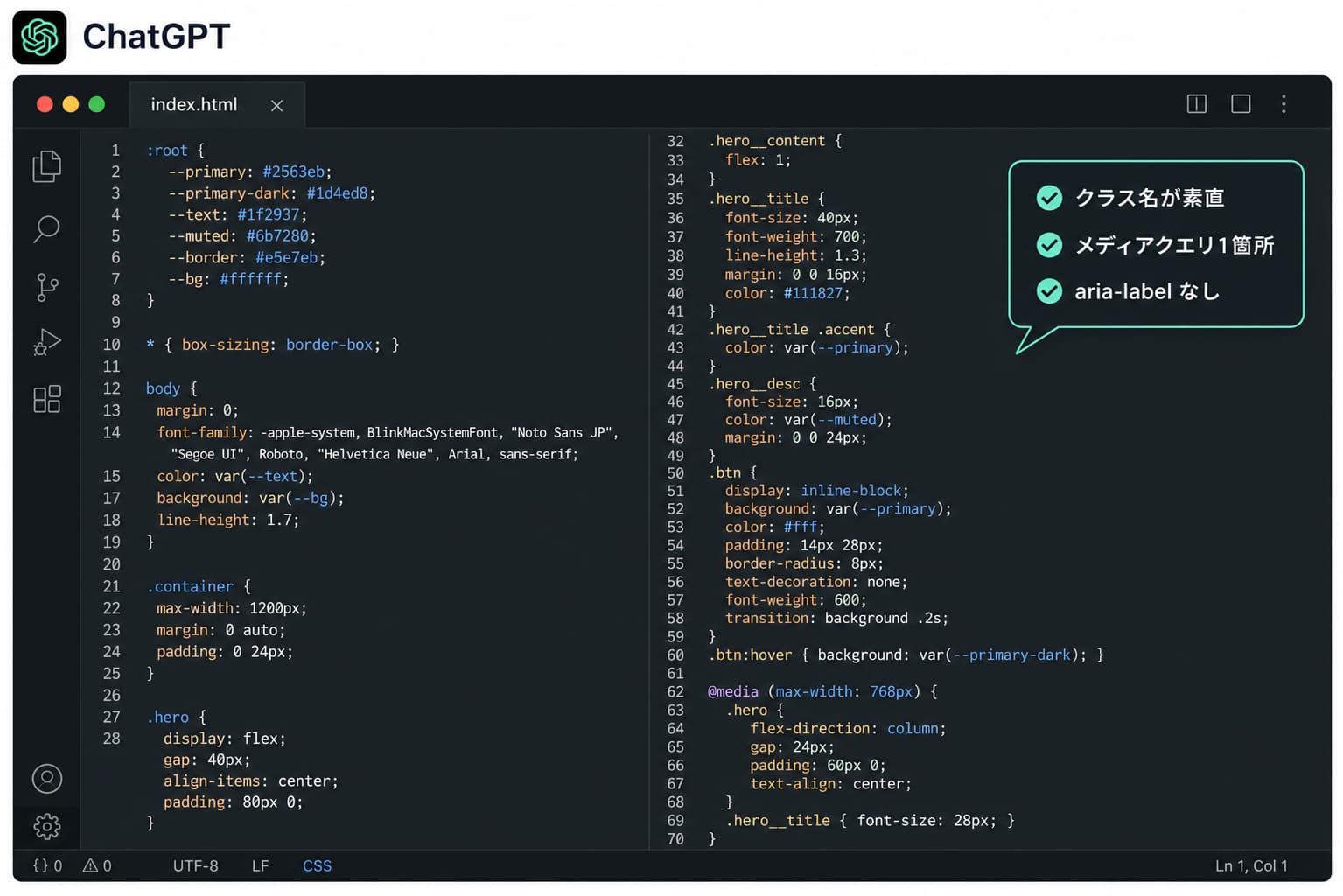Switch to the index.html tab
The height and width of the screenshot is (896, 1343).
point(193,104)
